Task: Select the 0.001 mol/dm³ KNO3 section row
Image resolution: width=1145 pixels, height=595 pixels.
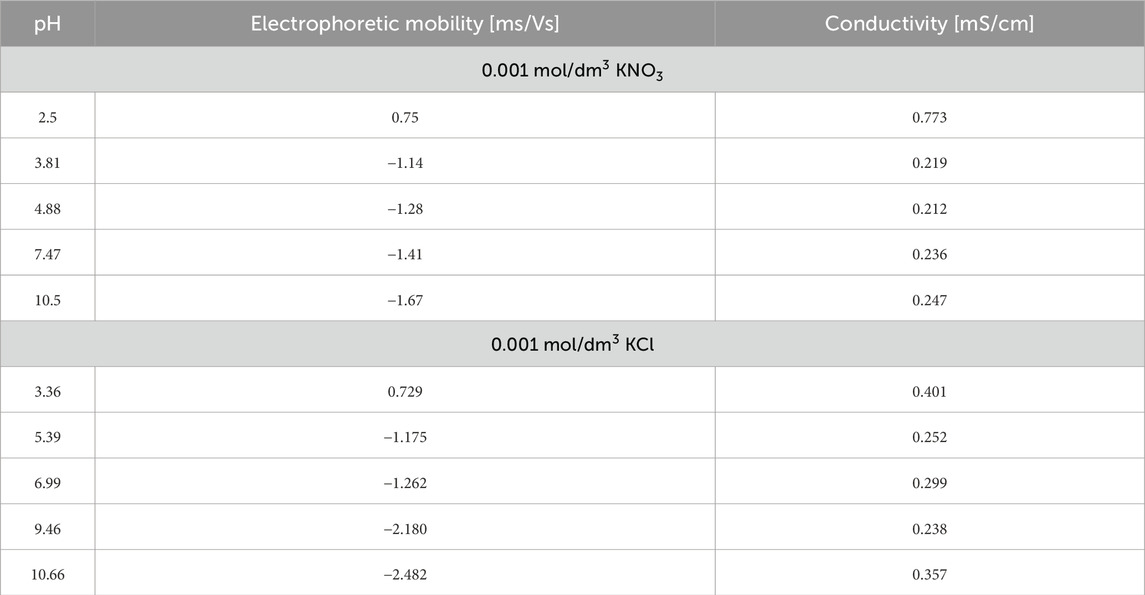Action: pyautogui.click(x=572, y=71)
